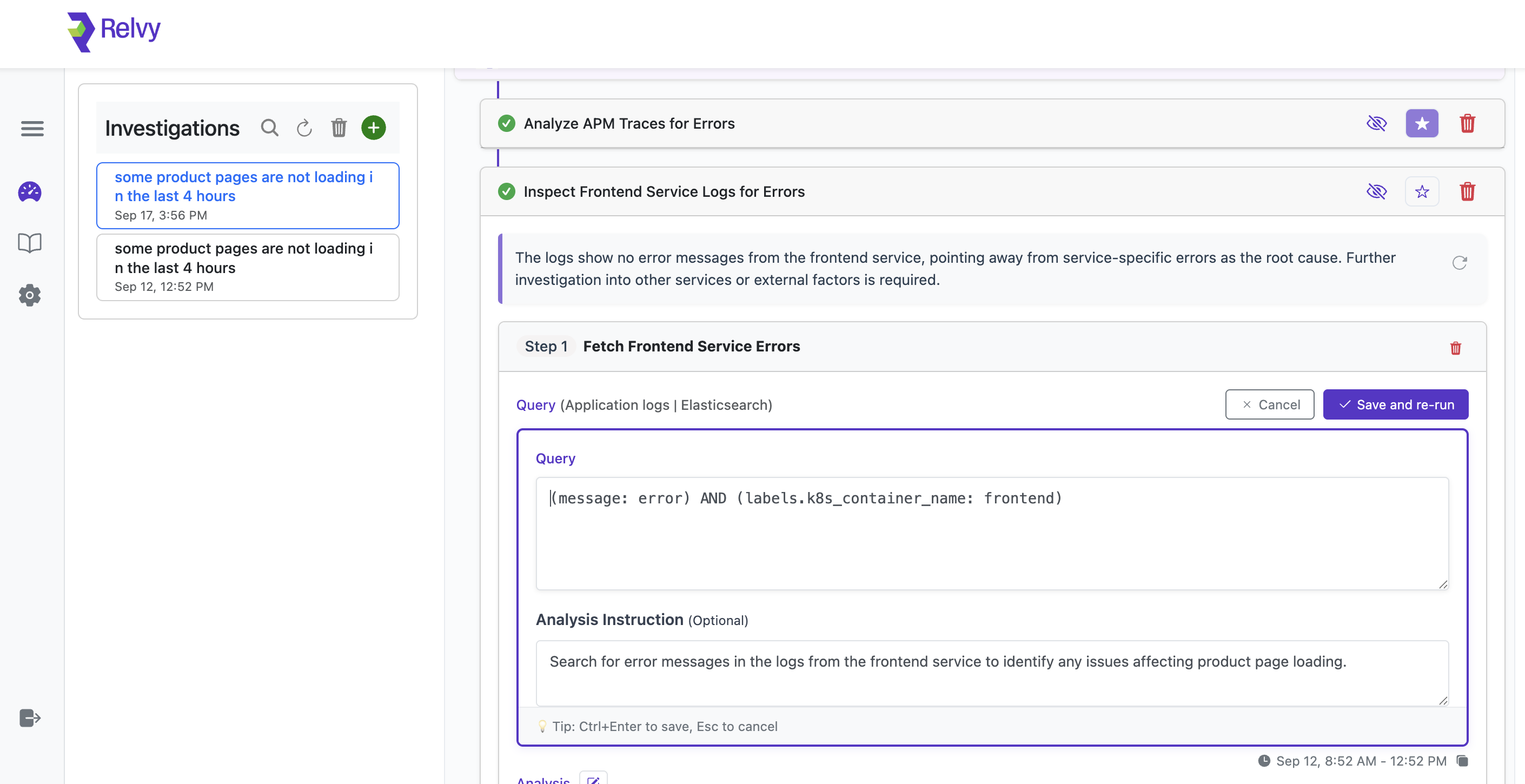Open settings gear in left sidebar
This screenshot has height=784, width=1525.
[30, 295]
